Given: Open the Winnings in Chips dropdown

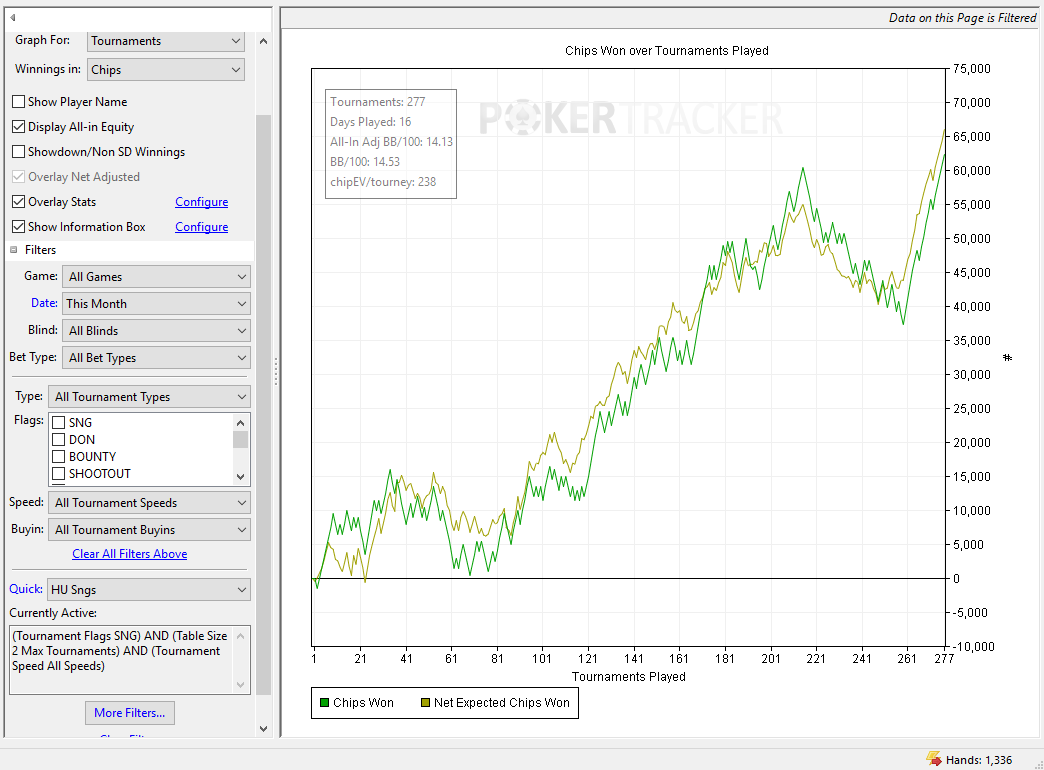Looking at the screenshot, I should [x=166, y=70].
